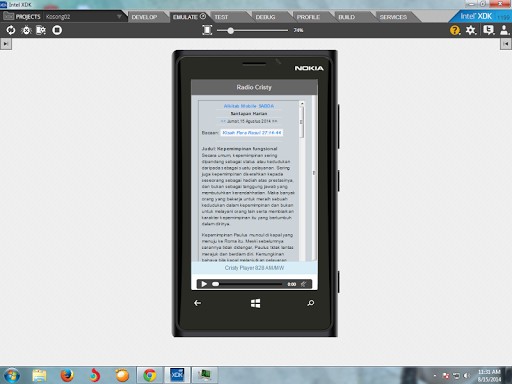Expand the right side panel arrow

(506, 44)
